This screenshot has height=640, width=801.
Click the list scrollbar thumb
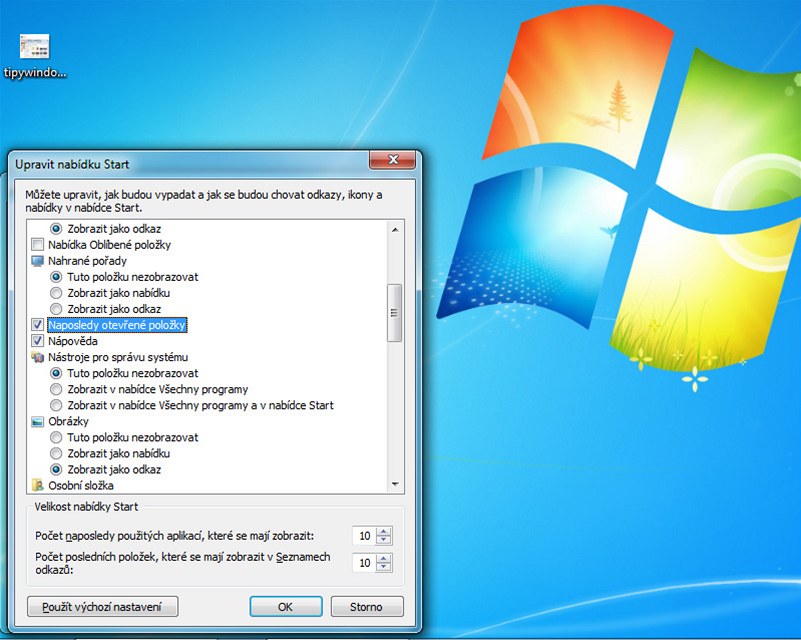coord(395,312)
